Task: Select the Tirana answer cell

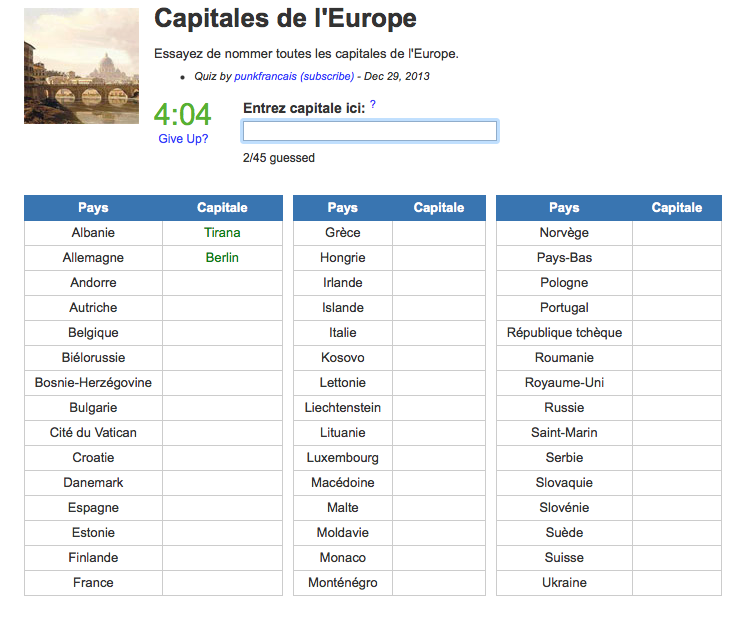Action: pos(222,233)
